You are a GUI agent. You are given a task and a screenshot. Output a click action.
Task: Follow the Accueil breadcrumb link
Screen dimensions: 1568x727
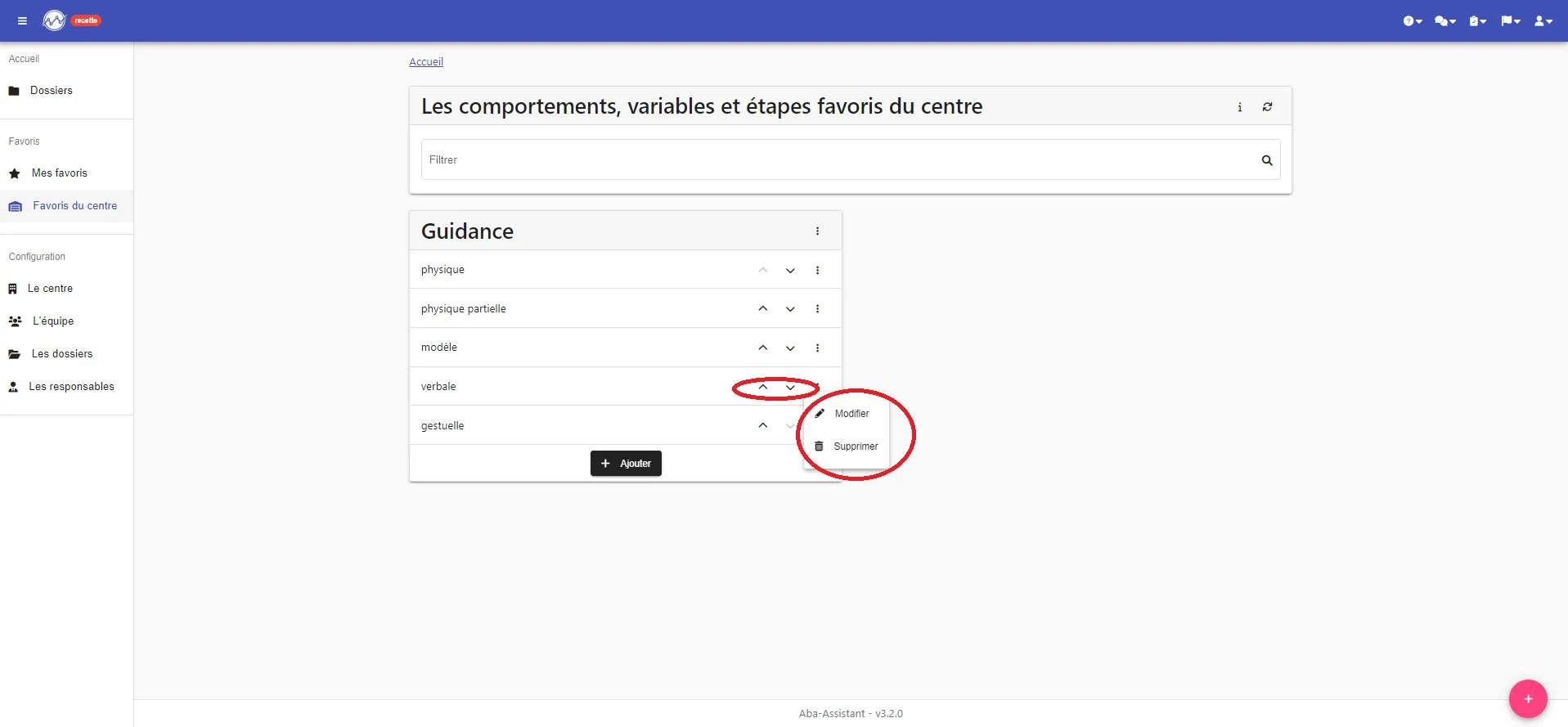point(426,62)
